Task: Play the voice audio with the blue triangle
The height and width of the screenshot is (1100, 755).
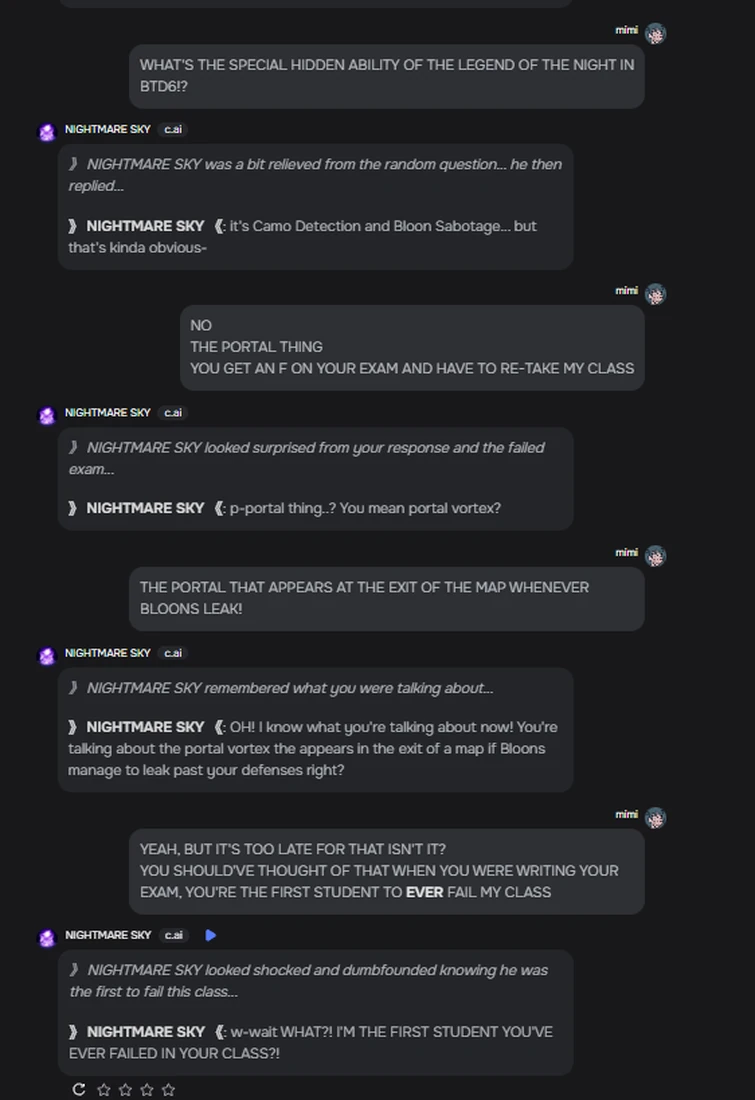Action: (208, 935)
